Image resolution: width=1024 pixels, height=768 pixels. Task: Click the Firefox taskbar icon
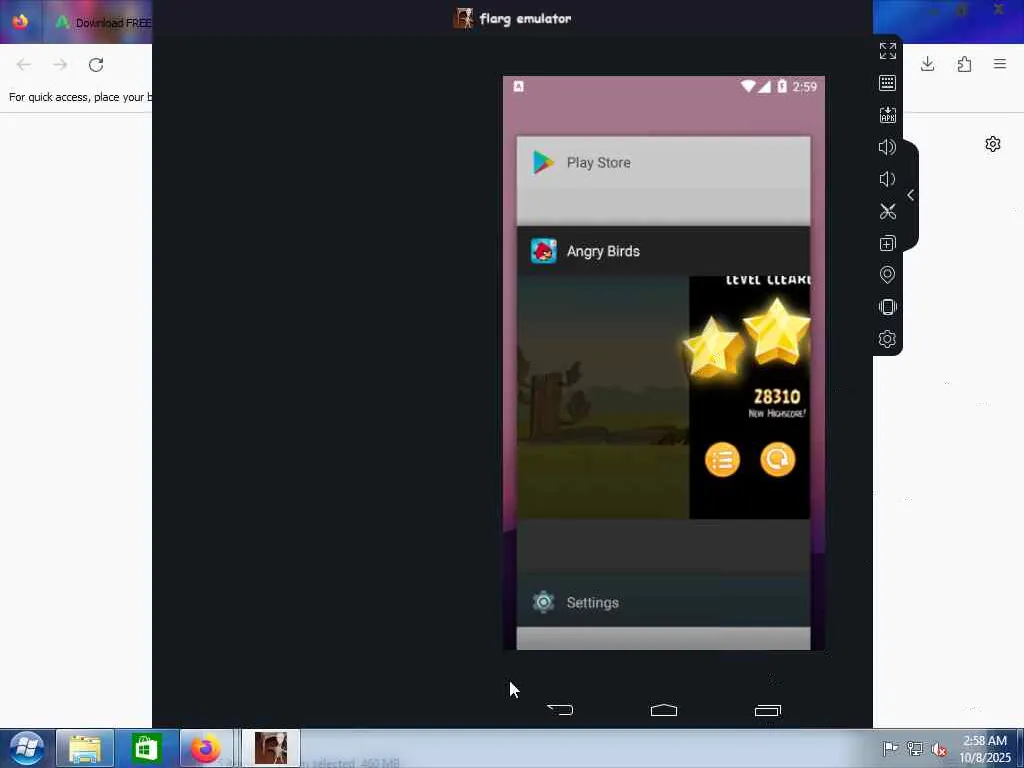coord(206,748)
